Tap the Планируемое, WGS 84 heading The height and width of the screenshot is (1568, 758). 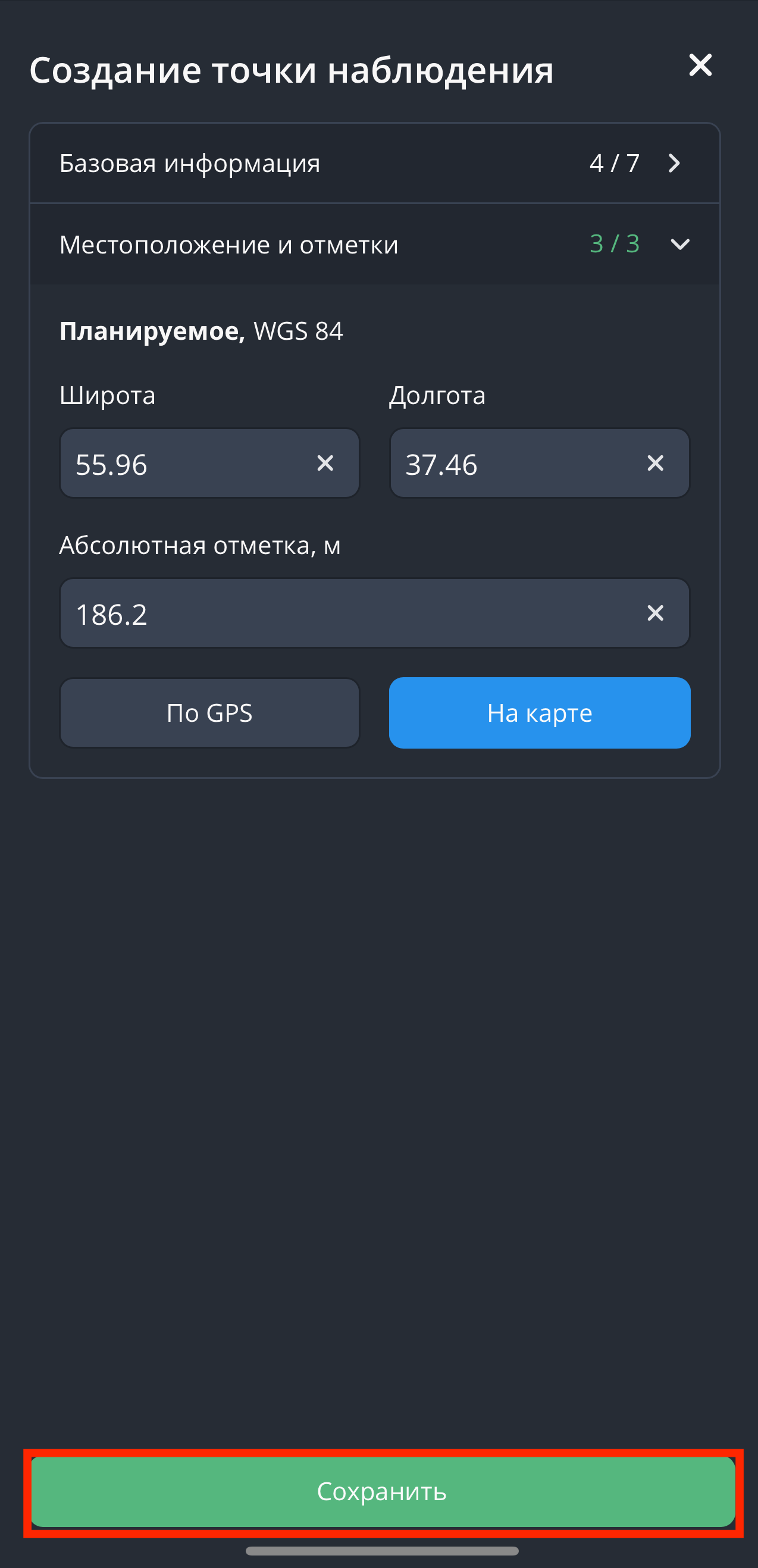[201, 331]
